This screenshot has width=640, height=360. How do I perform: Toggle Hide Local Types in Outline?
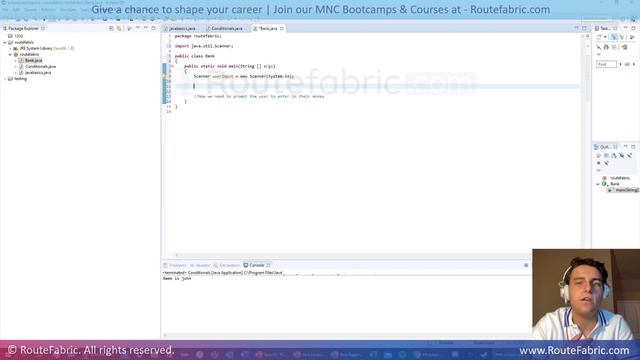coord(606,163)
